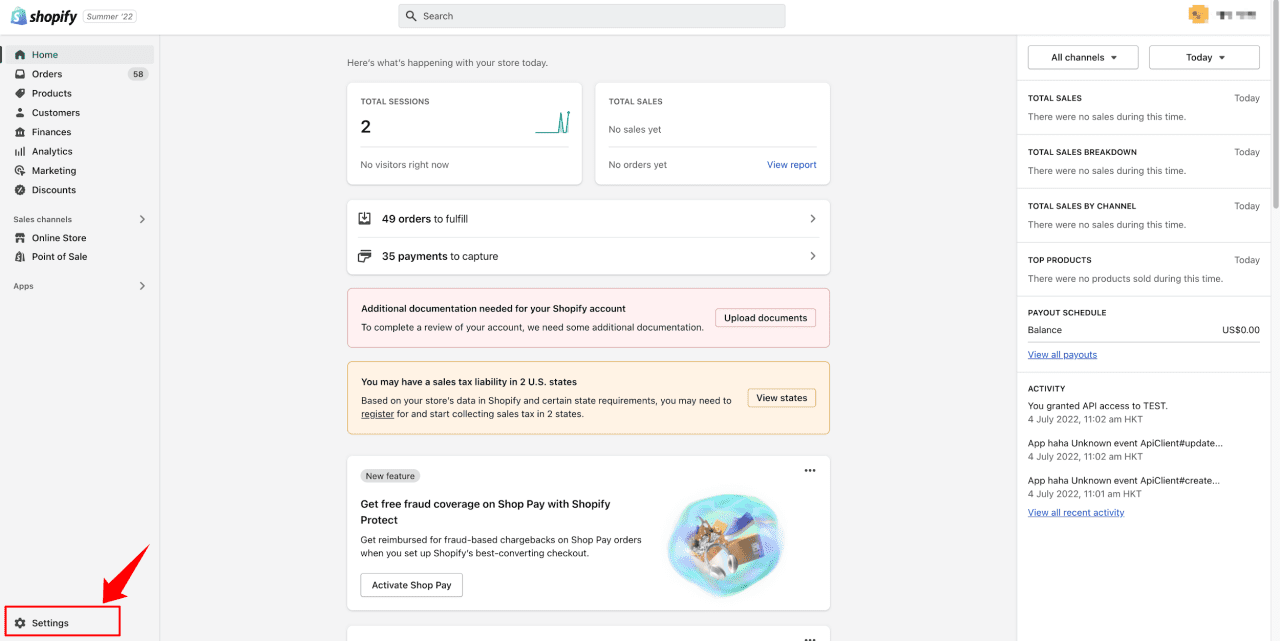Click the PAYOUT SCHEDULE heading
This screenshot has width=1280, height=641.
pos(1067,313)
